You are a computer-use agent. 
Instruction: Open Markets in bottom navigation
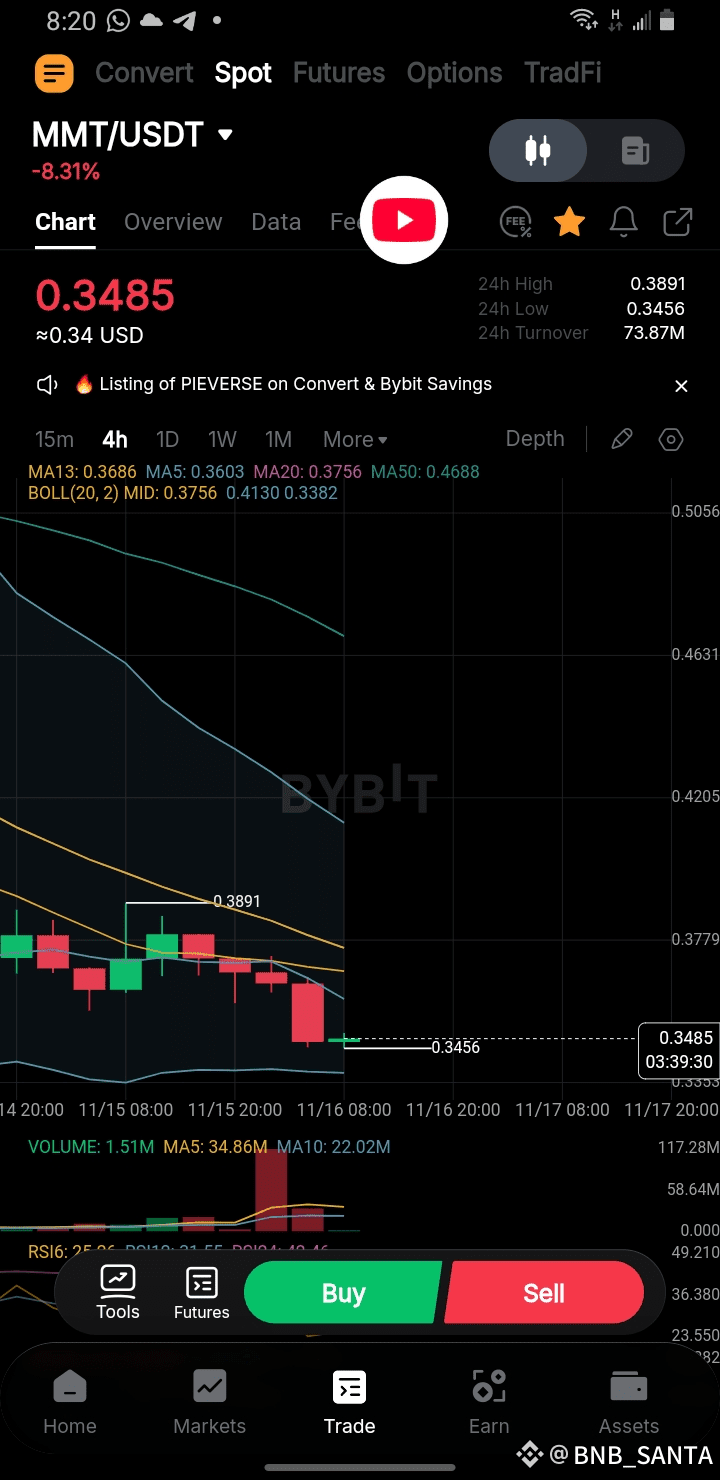point(210,1403)
